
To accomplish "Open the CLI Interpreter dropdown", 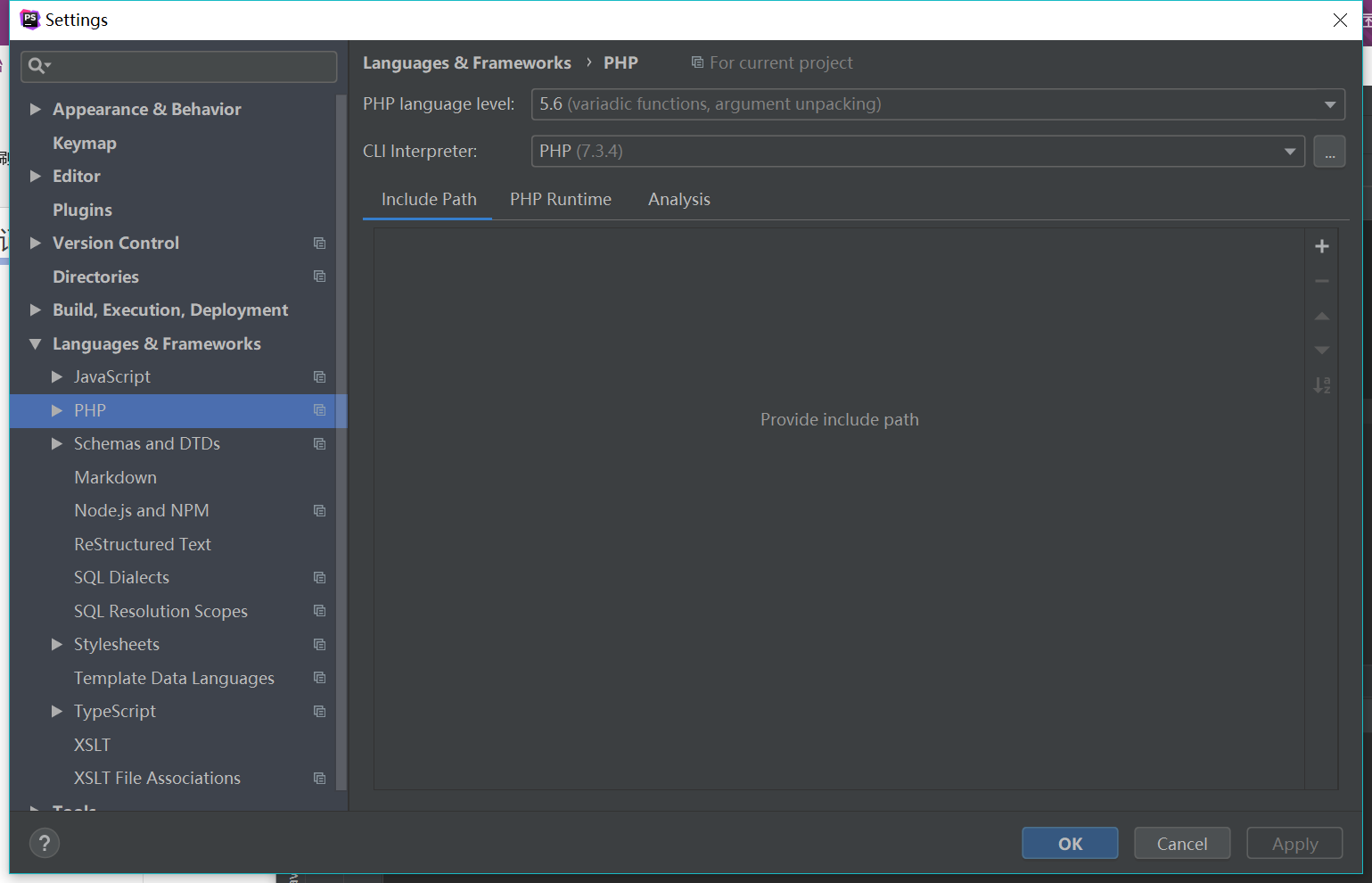I will 918,152.
